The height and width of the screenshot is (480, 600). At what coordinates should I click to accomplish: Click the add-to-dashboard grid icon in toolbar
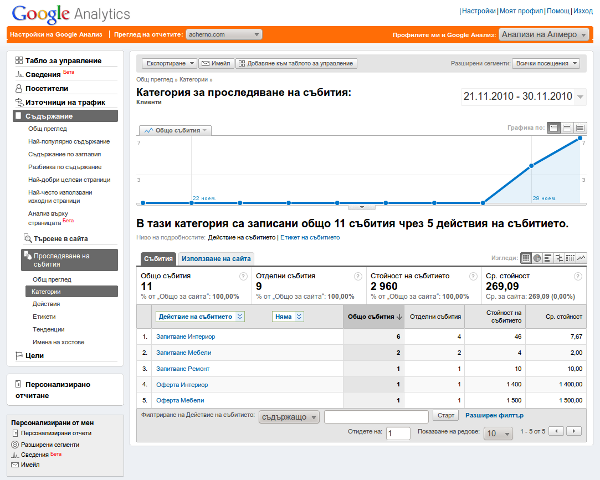242,63
